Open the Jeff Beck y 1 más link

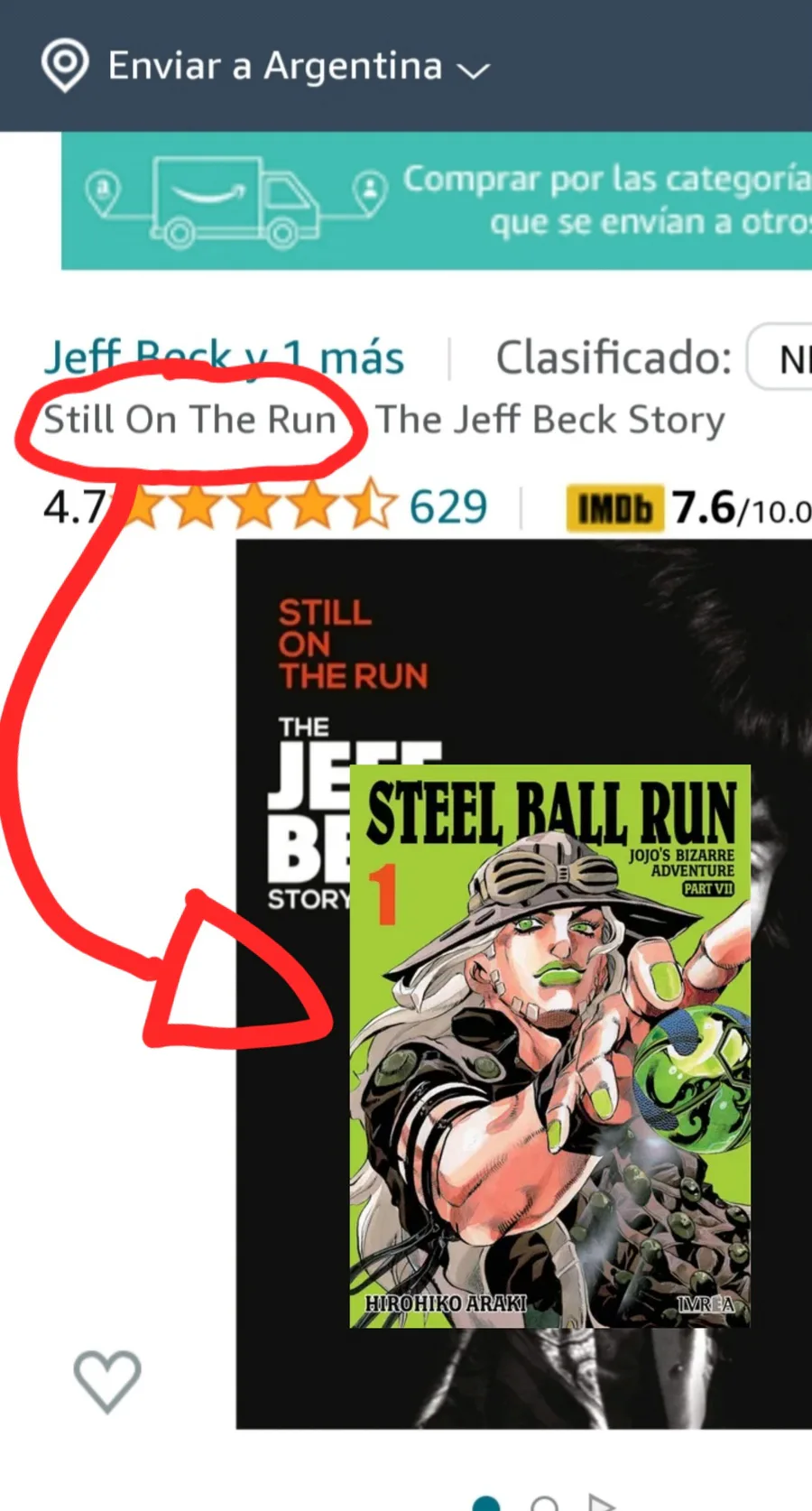(225, 357)
